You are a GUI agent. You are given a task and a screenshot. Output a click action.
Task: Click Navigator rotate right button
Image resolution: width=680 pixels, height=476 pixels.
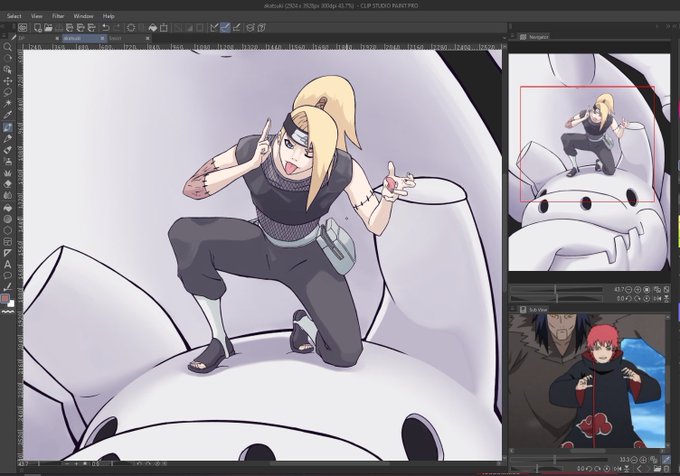tap(638, 298)
